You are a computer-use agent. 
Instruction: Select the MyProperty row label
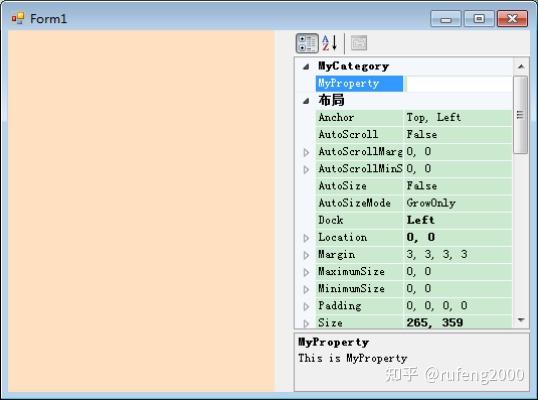(x=359, y=84)
